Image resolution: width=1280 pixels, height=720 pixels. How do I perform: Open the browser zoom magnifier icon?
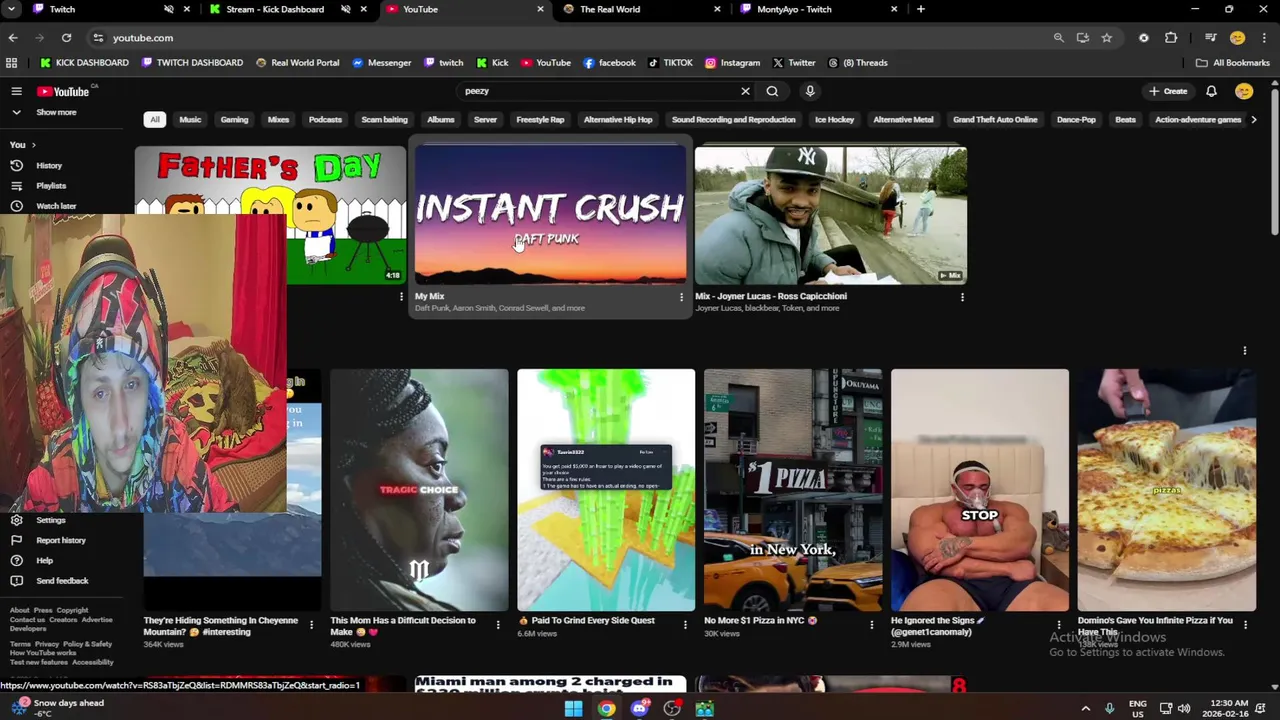point(1058,38)
